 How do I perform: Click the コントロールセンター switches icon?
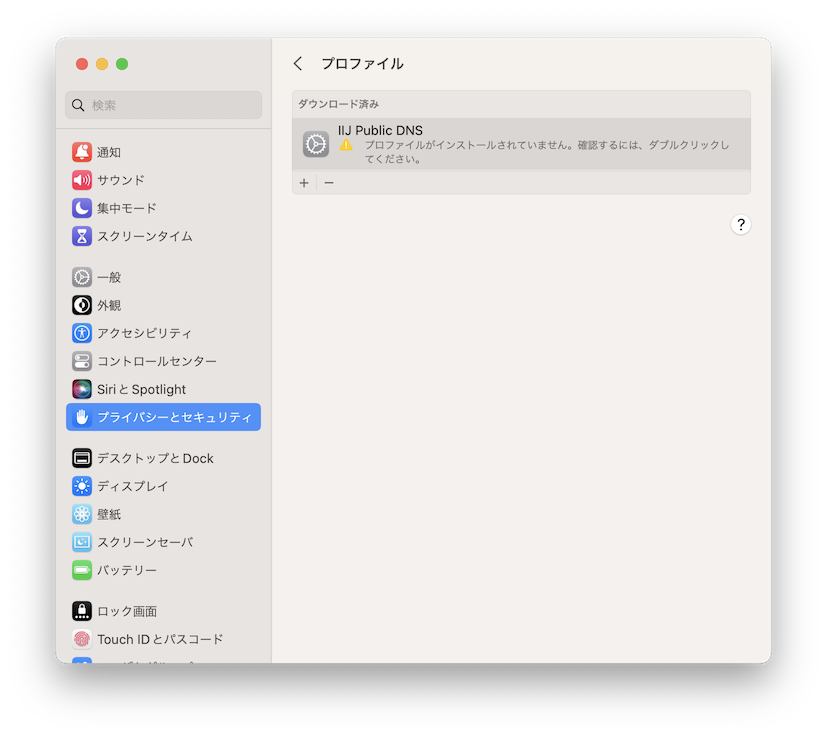tap(82, 361)
